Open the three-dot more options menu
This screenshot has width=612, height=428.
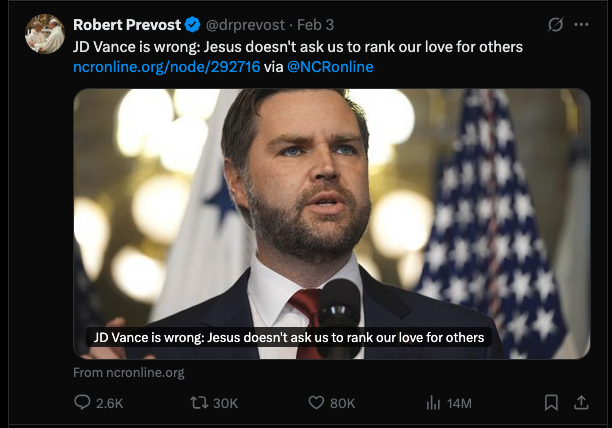coord(581,25)
